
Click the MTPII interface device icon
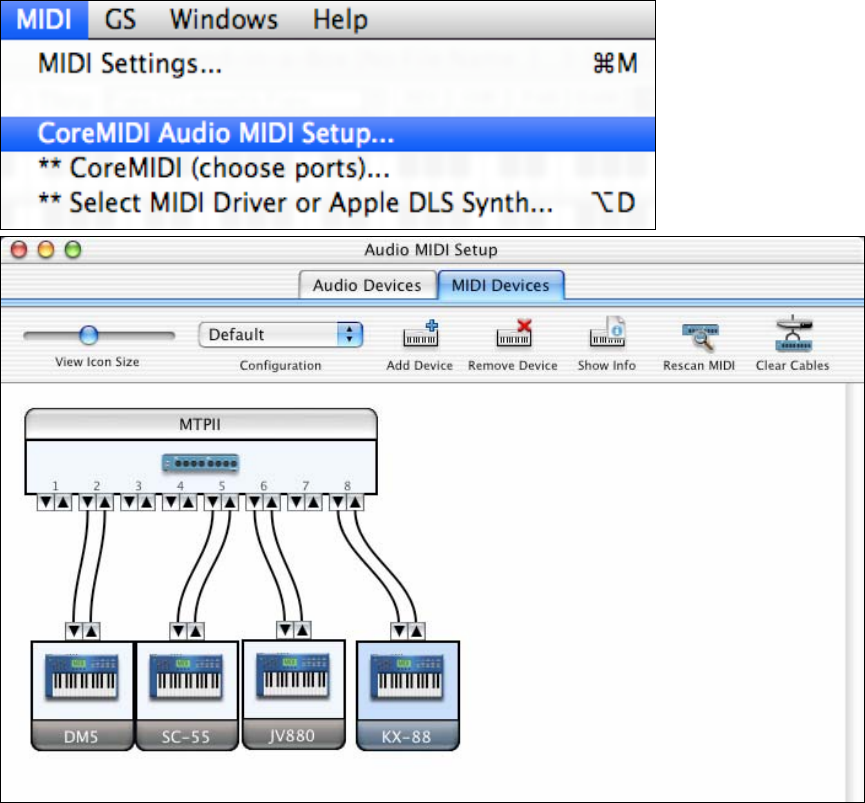tap(201, 461)
